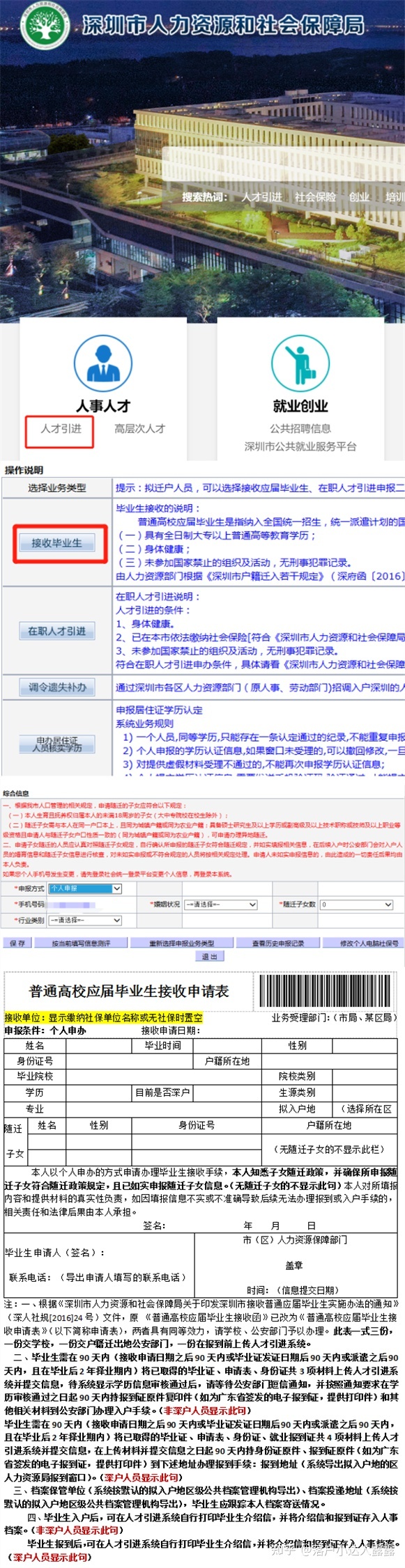This screenshot has width=405, height=1568.
Task: Select the 接收毕业生 business type button
Action: [57, 542]
